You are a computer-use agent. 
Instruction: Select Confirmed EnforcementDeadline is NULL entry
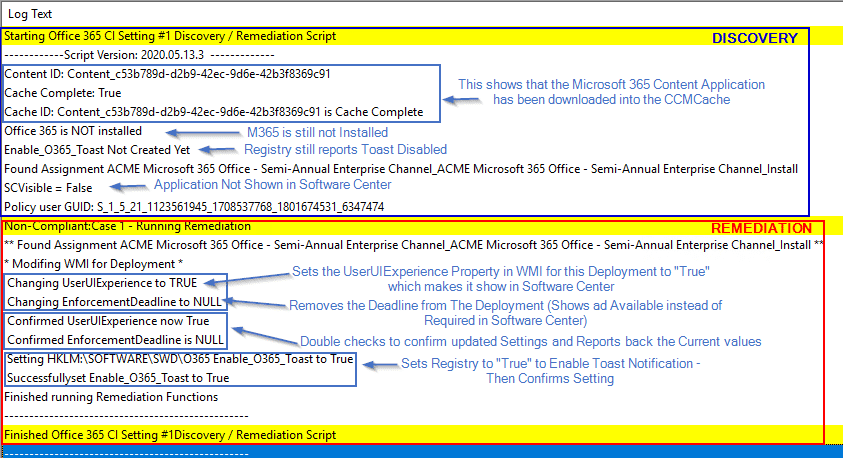pos(115,339)
